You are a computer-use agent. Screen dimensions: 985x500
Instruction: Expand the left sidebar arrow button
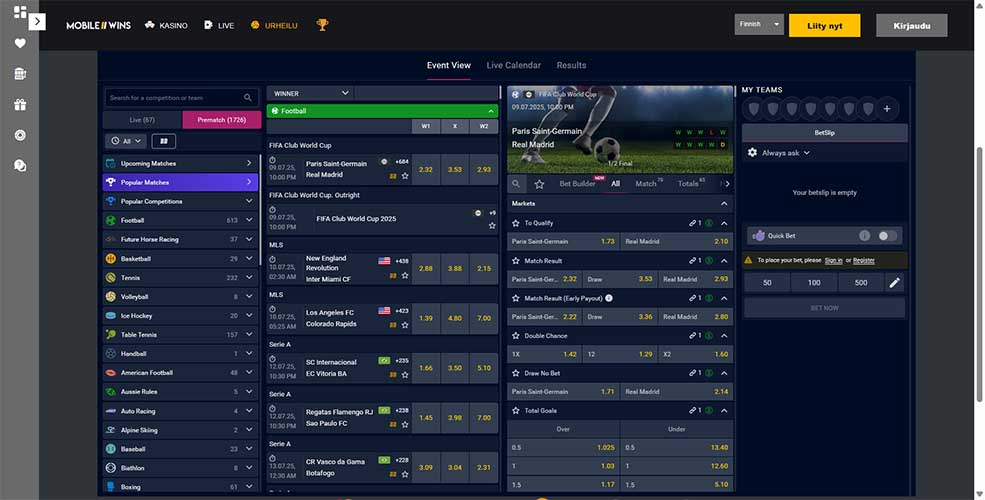tap(37, 21)
